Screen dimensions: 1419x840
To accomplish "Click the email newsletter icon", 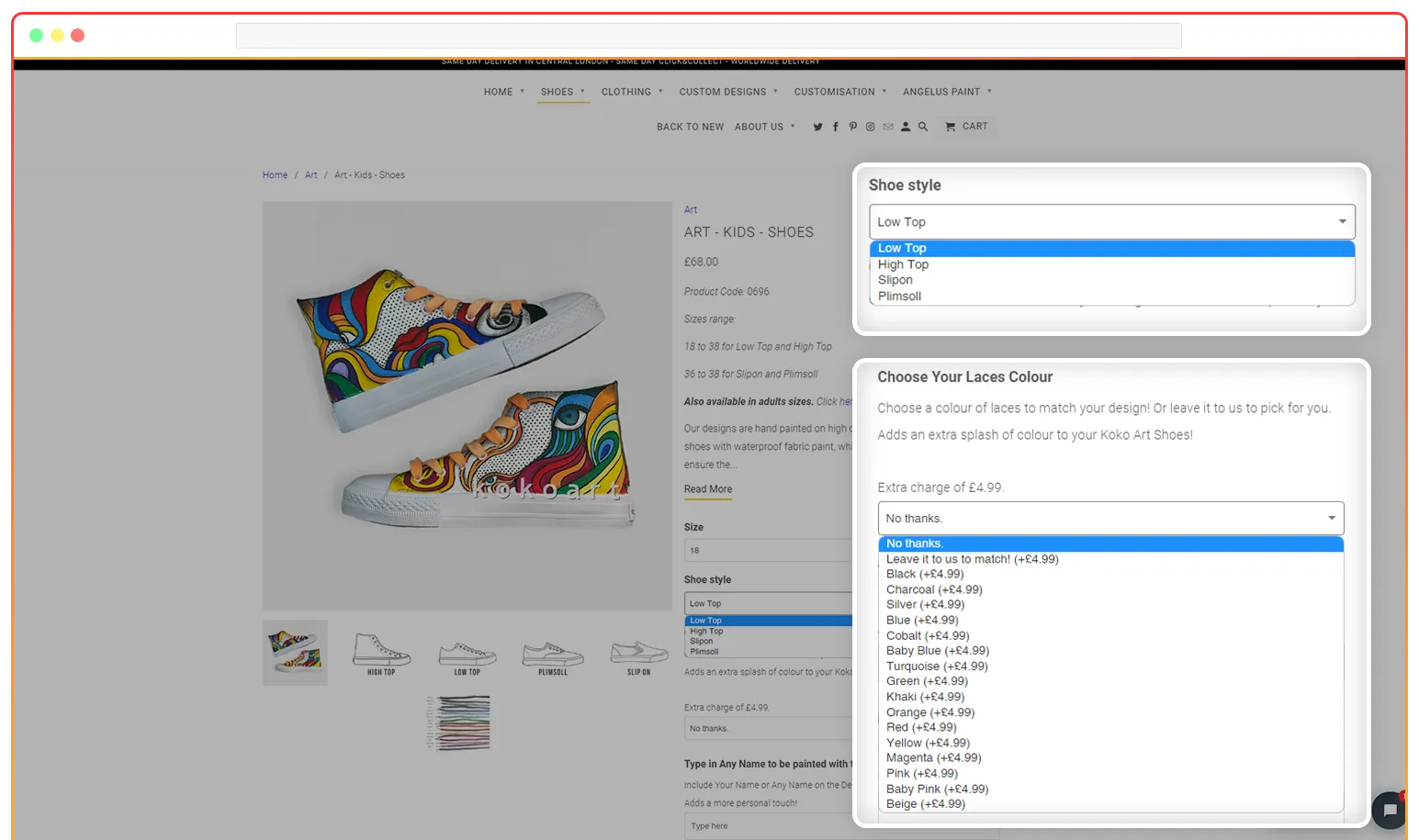I will click(888, 127).
